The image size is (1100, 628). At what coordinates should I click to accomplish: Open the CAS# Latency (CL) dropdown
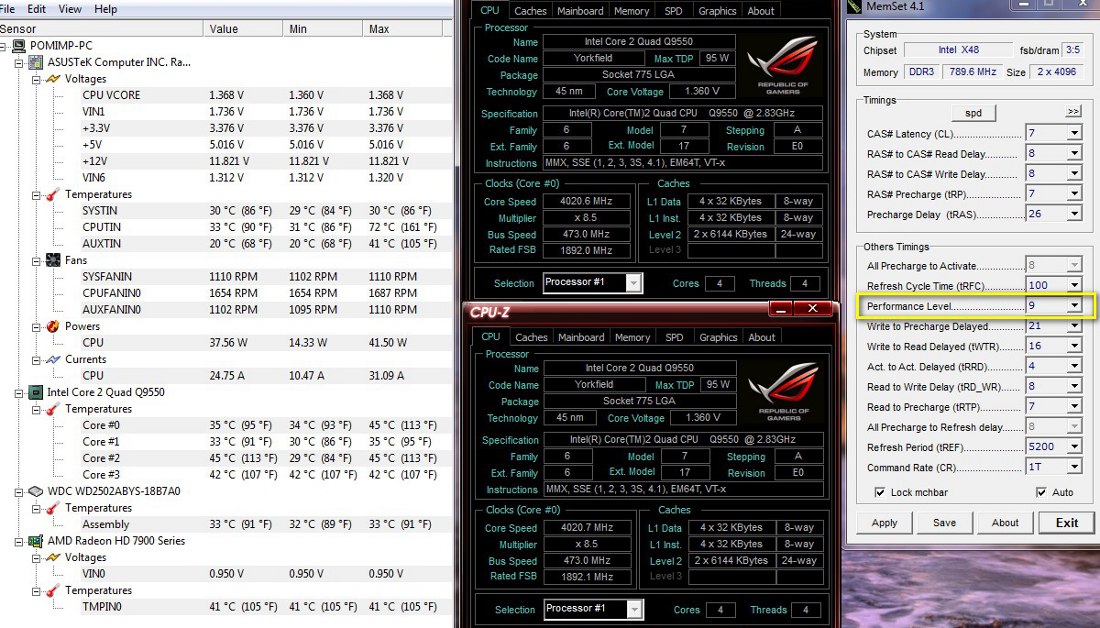tap(1074, 133)
